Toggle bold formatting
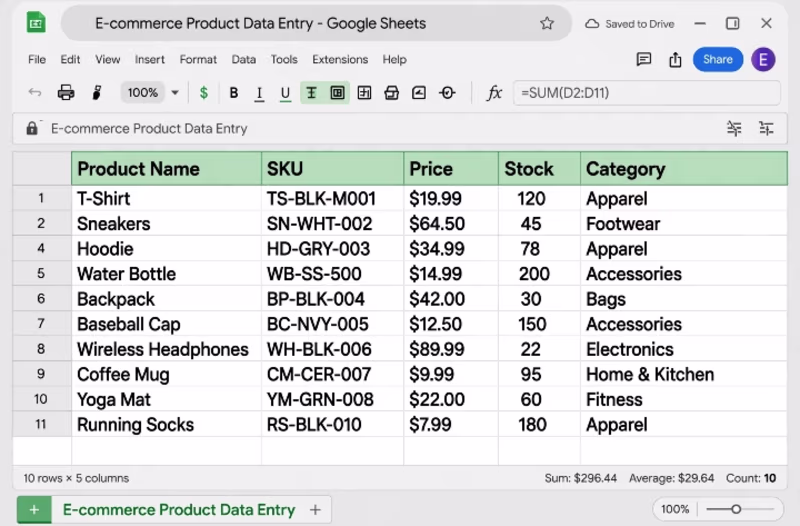This screenshot has width=800, height=526. click(234, 93)
